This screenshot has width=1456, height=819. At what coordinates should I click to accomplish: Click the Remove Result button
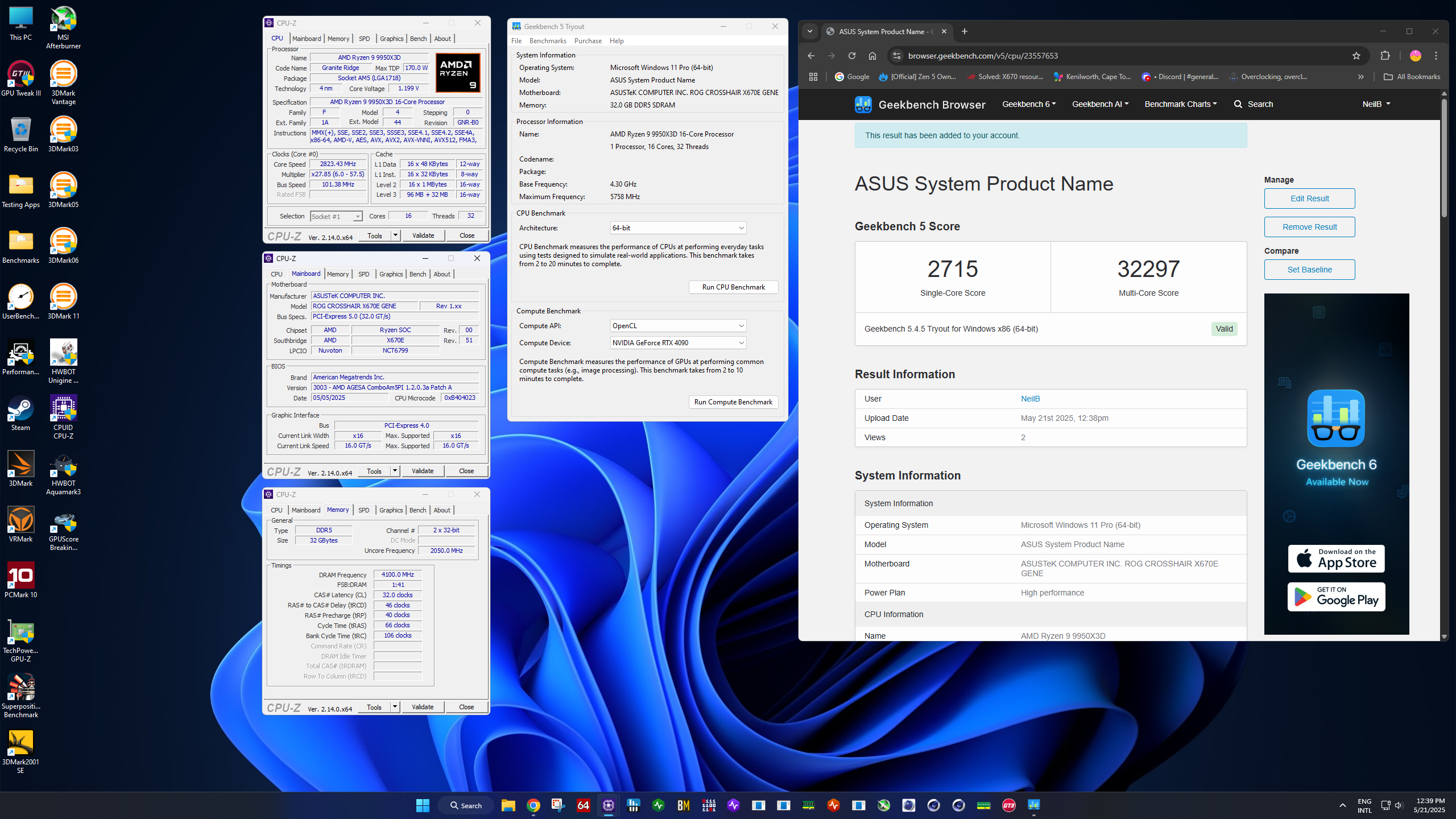click(x=1309, y=227)
